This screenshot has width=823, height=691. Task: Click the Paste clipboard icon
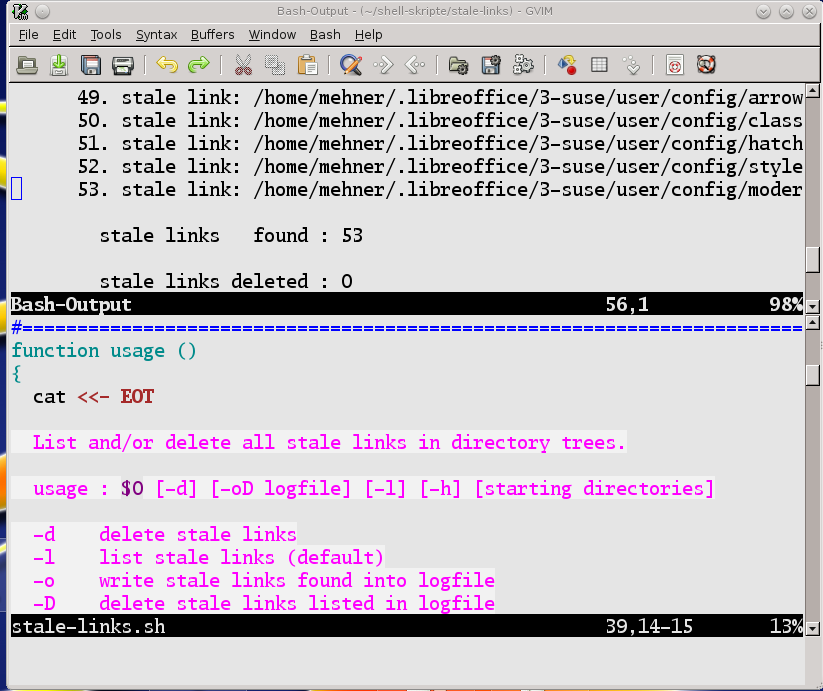pyautogui.click(x=307, y=65)
